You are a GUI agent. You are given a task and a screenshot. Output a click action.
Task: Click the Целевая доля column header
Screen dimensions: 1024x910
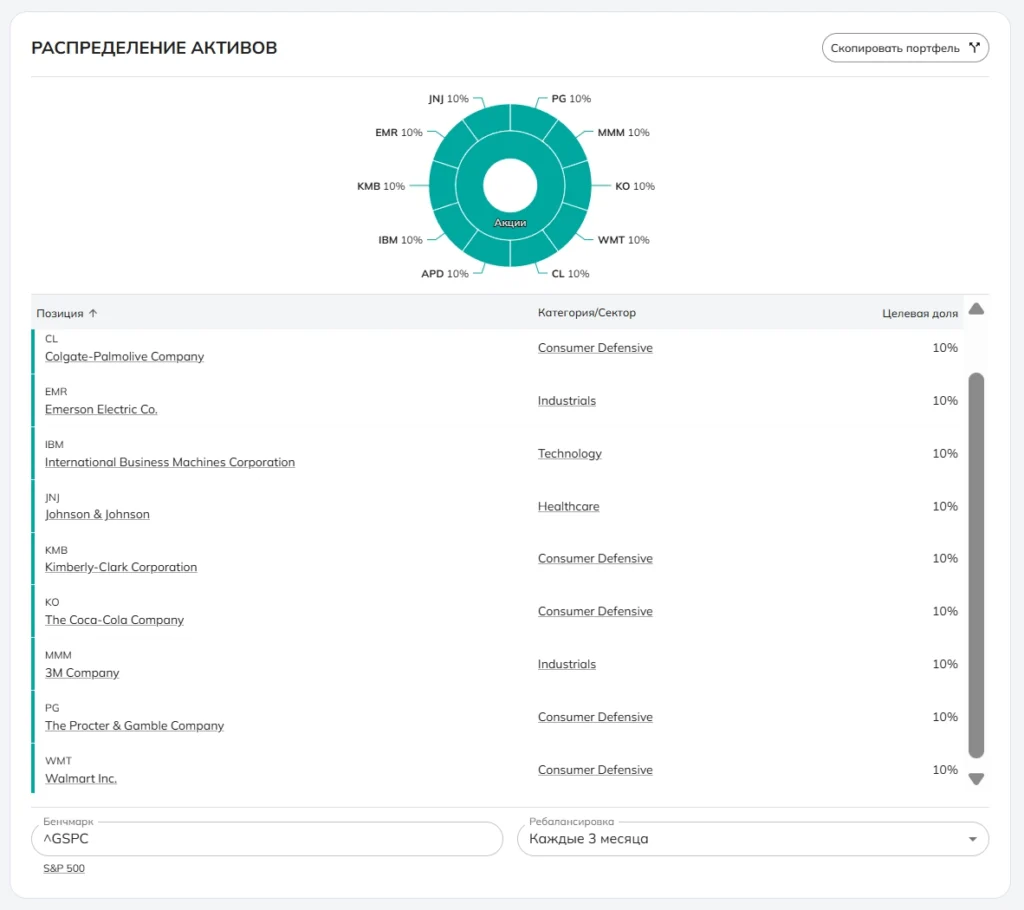point(920,314)
